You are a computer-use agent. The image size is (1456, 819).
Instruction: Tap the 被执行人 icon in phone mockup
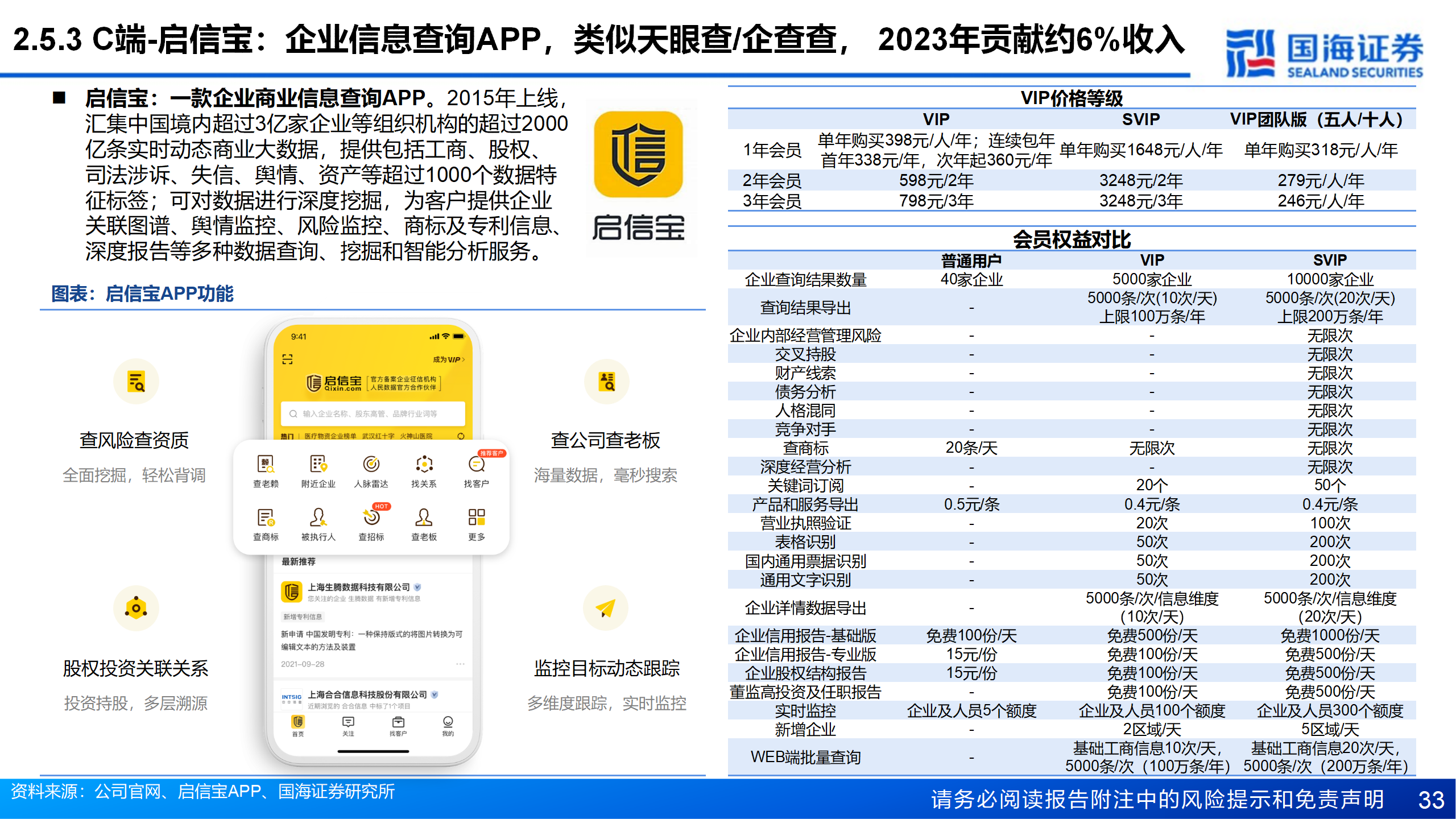(318, 518)
